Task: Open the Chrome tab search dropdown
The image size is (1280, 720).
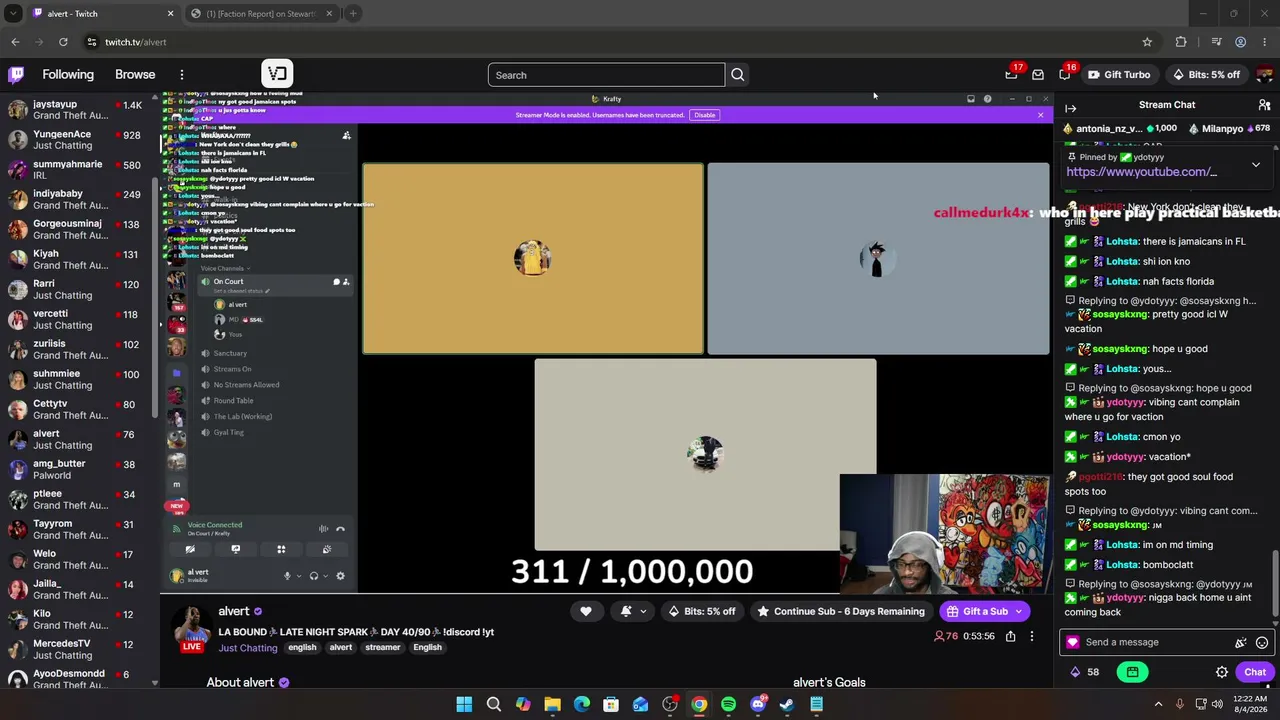Action: [13, 13]
